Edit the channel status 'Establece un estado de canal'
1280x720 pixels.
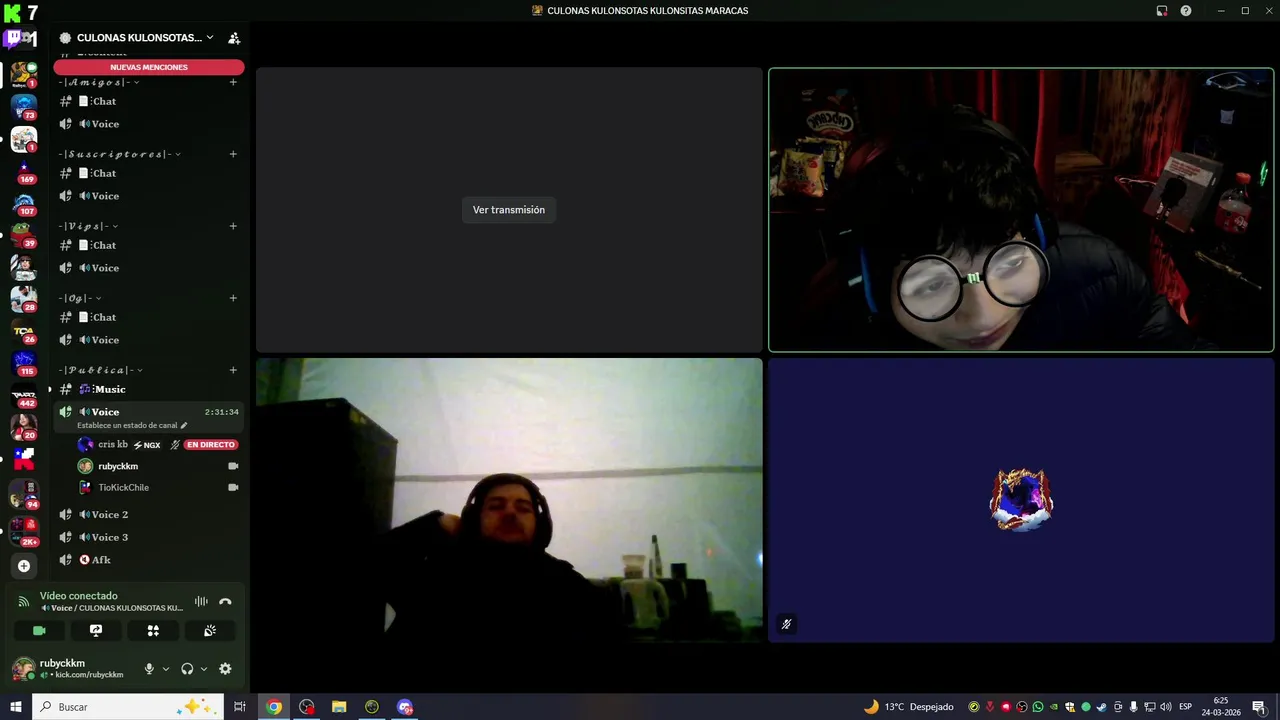[x=132, y=425]
